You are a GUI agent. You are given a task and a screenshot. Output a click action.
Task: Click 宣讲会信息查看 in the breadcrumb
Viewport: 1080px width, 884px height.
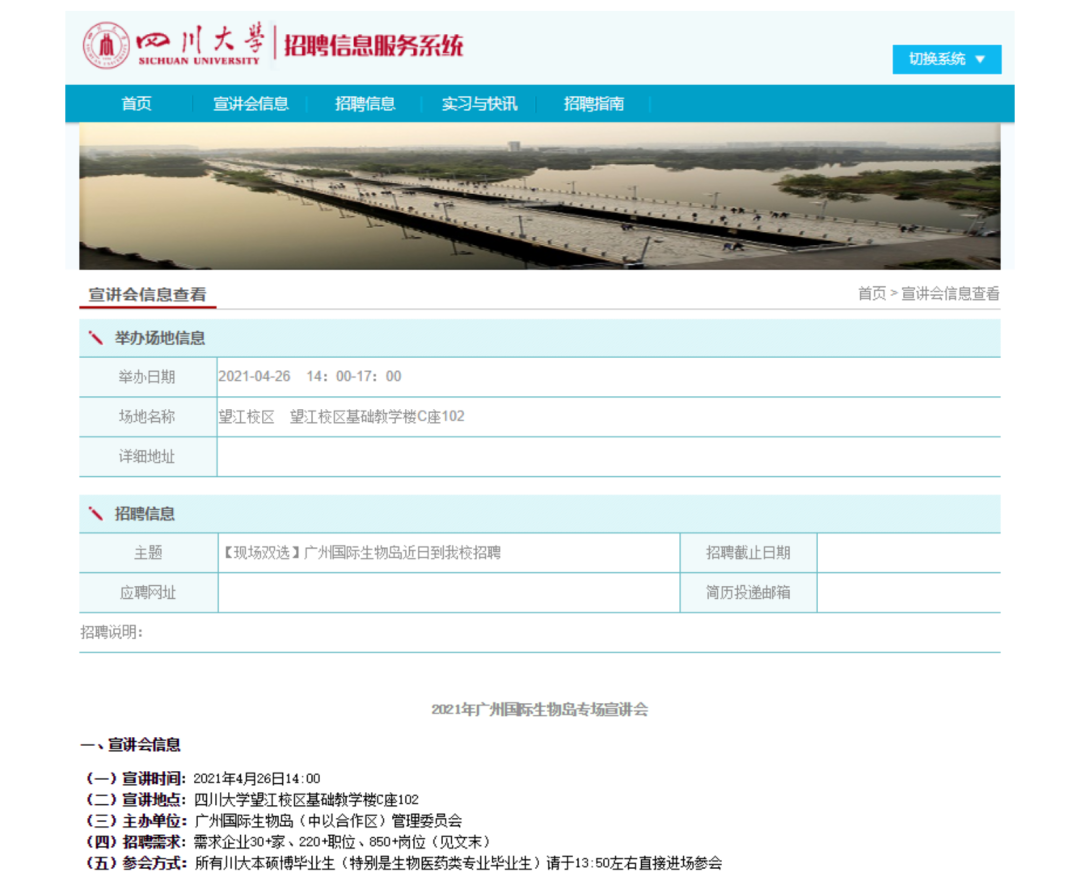pos(950,294)
